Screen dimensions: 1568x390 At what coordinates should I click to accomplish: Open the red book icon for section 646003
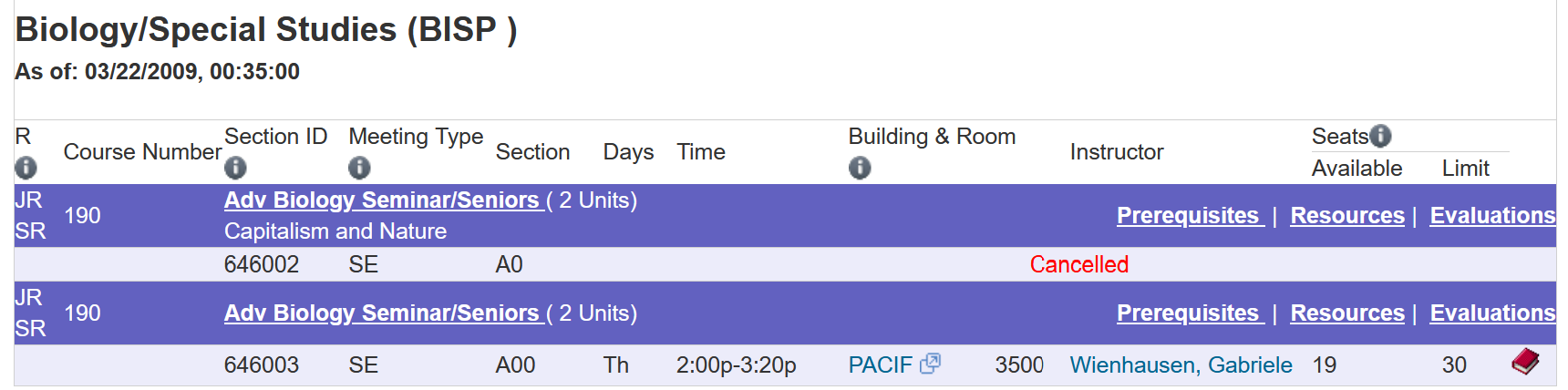coord(1525,362)
